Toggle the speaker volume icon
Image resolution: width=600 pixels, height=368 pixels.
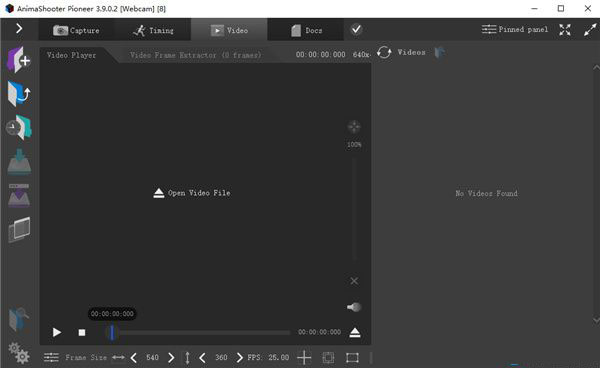(x=354, y=307)
